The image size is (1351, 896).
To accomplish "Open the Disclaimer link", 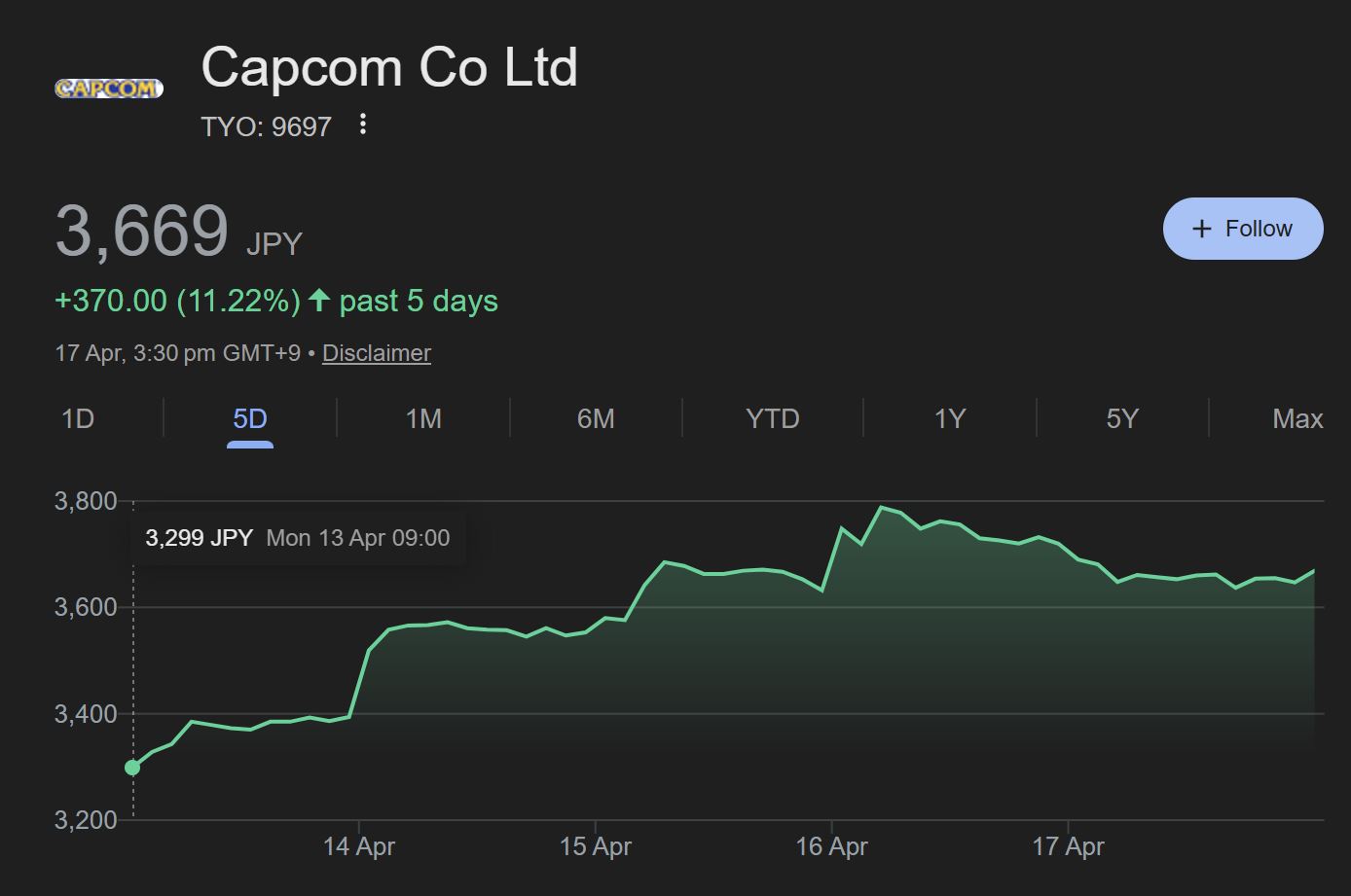I will 377,352.
